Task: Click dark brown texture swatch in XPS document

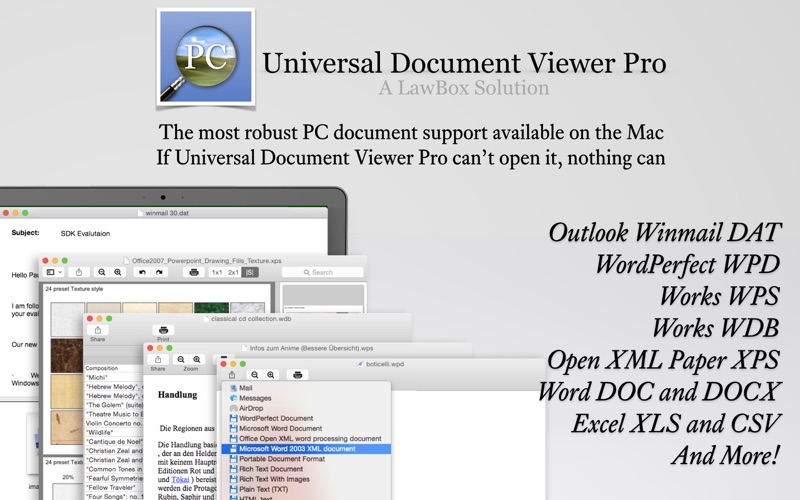Action: pos(67,356)
